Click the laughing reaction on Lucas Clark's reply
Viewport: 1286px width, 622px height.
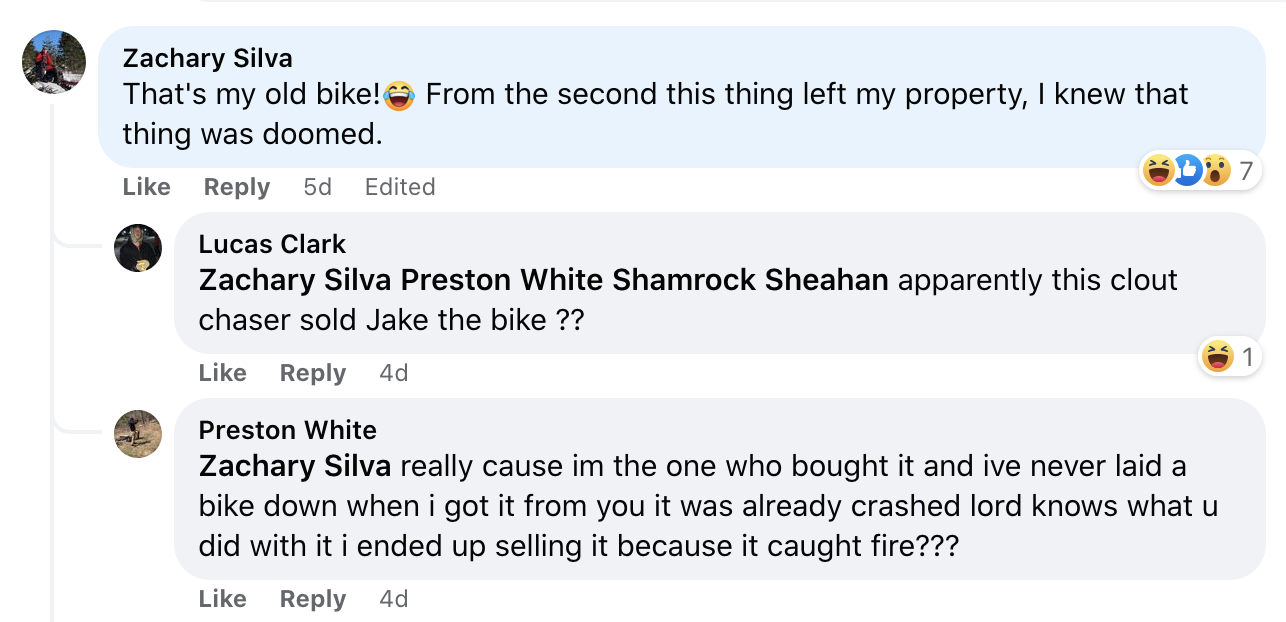pyautogui.click(x=1218, y=356)
